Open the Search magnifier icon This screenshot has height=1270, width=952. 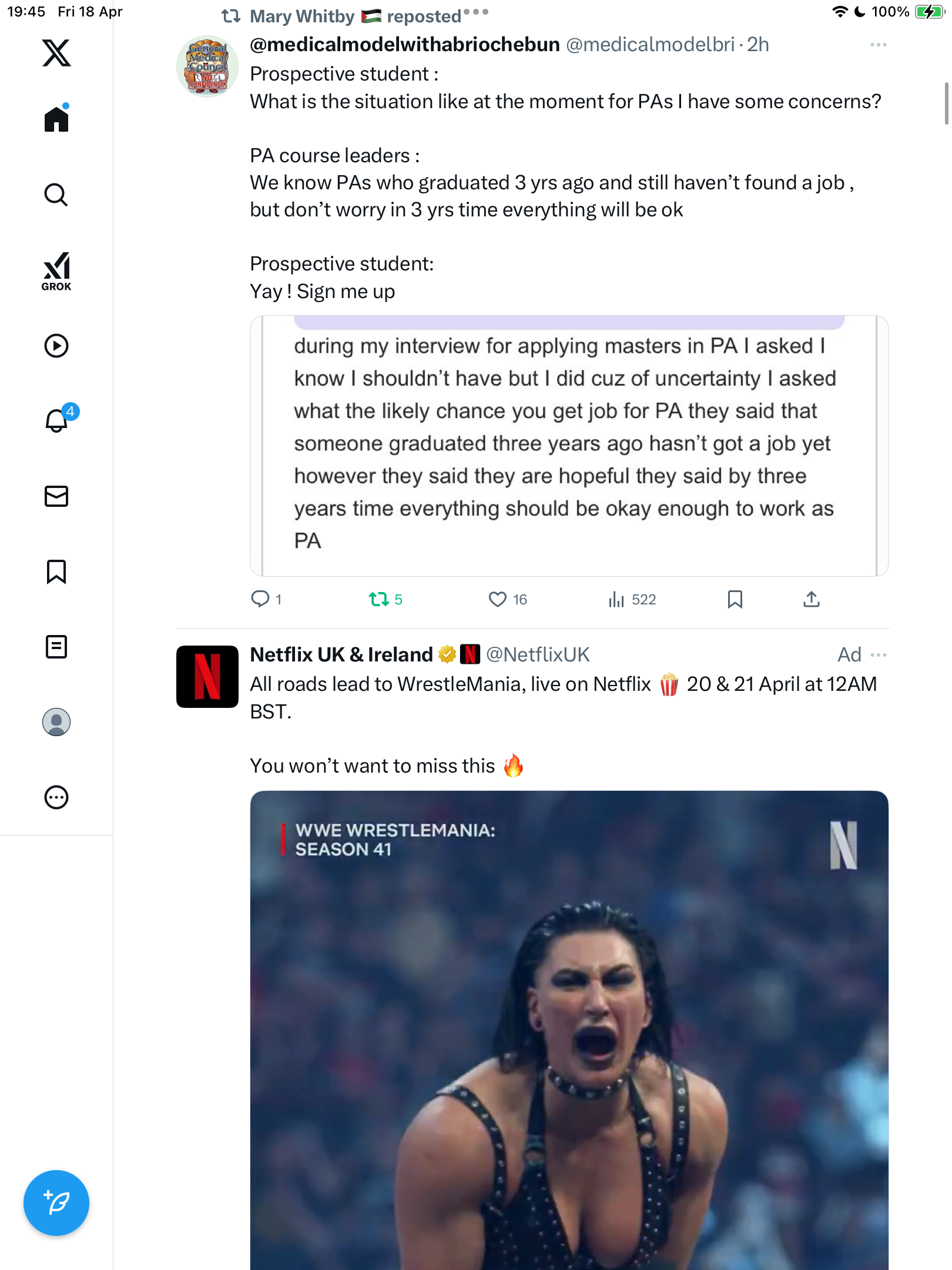coord(56,195)
